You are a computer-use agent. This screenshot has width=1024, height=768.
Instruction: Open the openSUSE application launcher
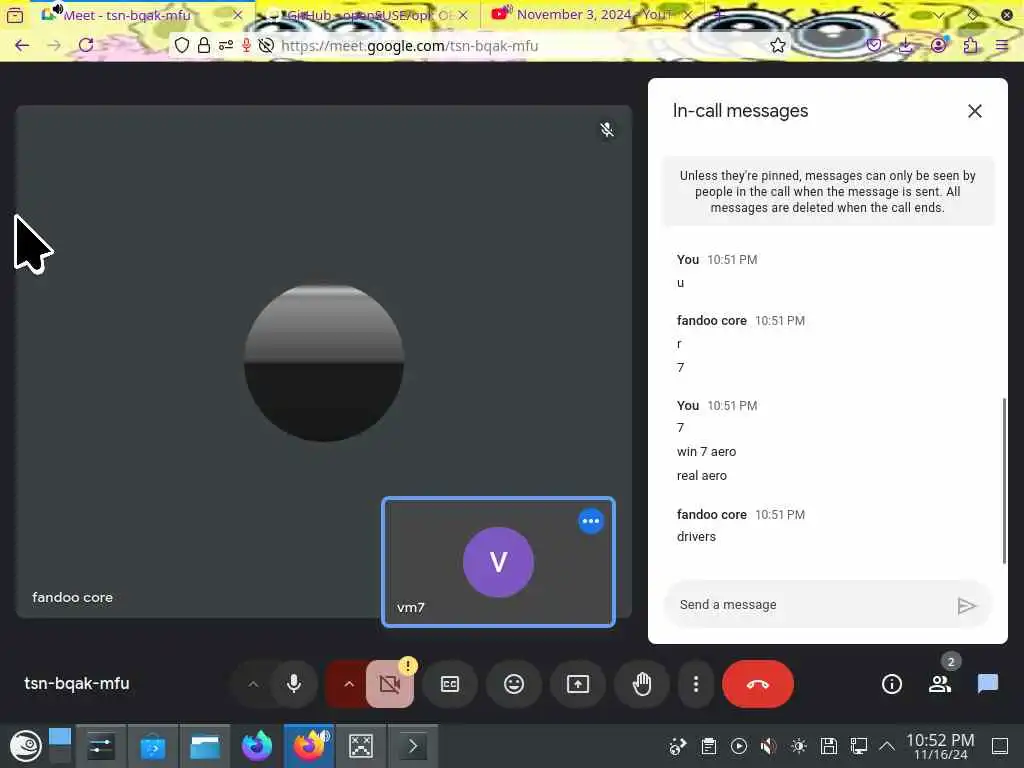point(25,746)
